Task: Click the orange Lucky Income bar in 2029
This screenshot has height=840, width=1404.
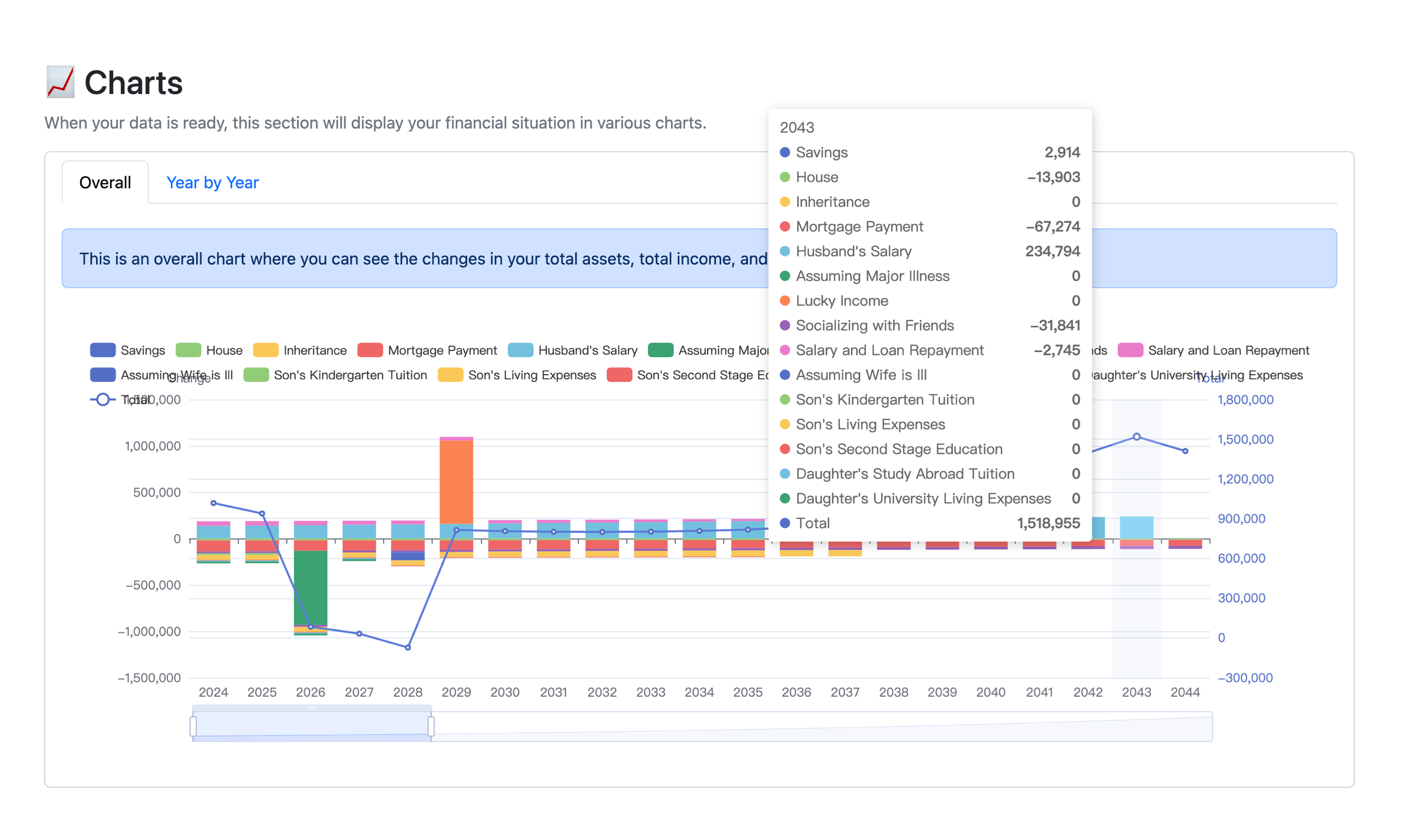Action: tap(457, 481)
